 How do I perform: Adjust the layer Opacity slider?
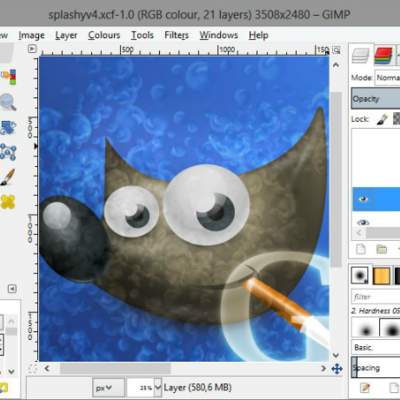376,99
